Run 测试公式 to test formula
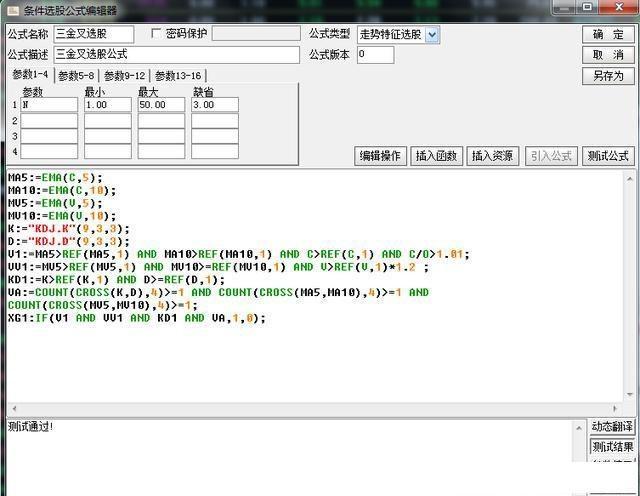 (608, 156)
